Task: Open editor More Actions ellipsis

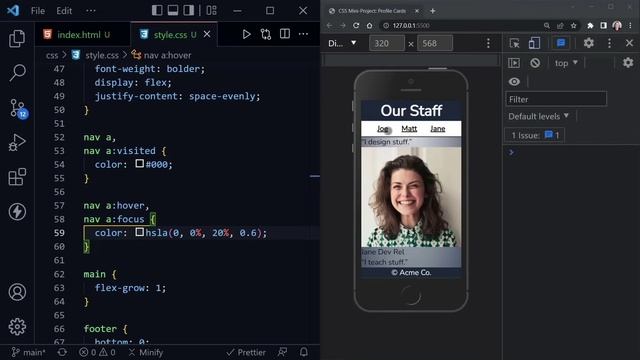Action: (303, 34)
